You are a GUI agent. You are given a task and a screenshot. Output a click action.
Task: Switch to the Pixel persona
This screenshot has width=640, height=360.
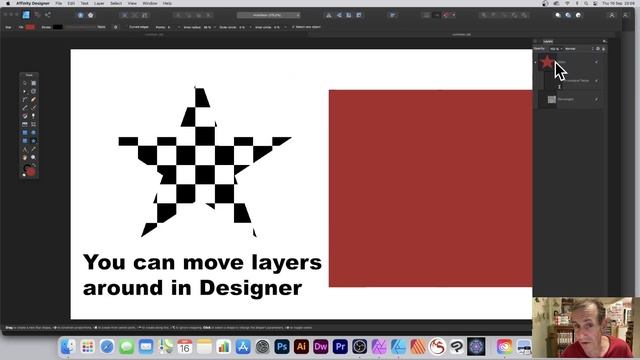click(x=37, y=15)
